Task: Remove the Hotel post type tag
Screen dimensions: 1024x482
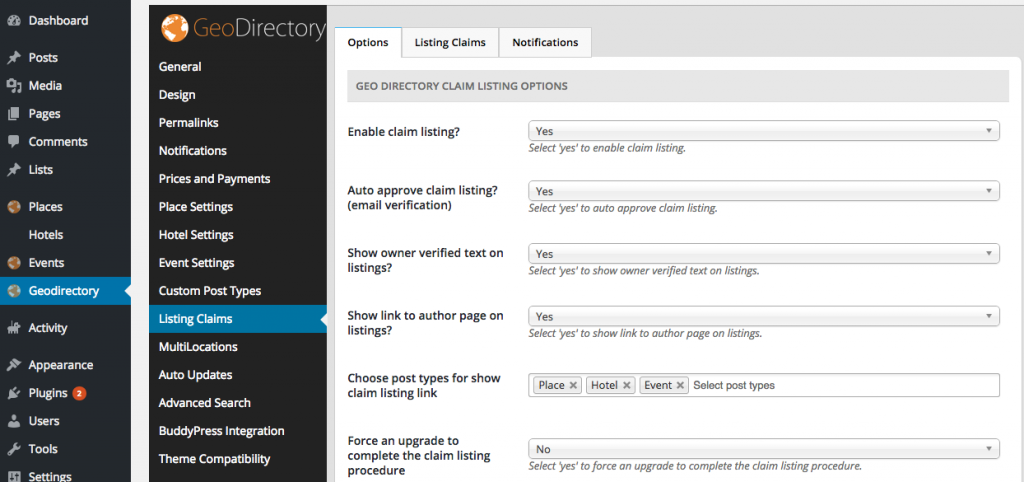Action: click(626, 385)
